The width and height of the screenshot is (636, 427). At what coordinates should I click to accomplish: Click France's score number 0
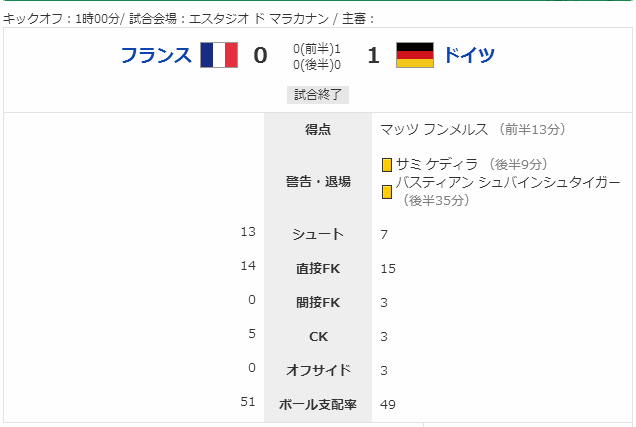tap(260, 56)
